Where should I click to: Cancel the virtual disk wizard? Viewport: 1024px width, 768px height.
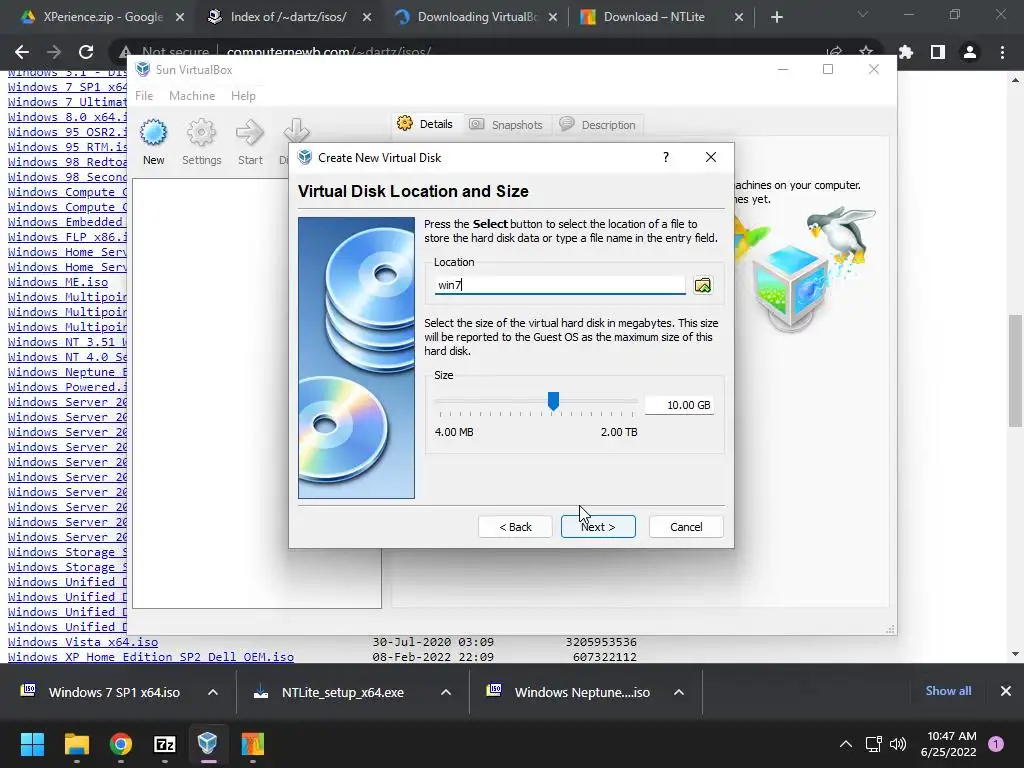coord(686,527)
